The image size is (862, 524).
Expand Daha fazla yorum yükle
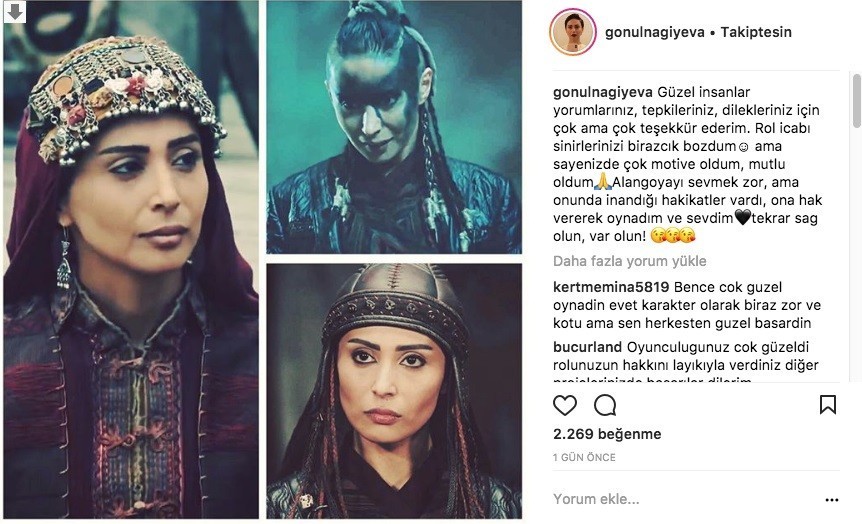pyautogui.click(x=629, y=261)
